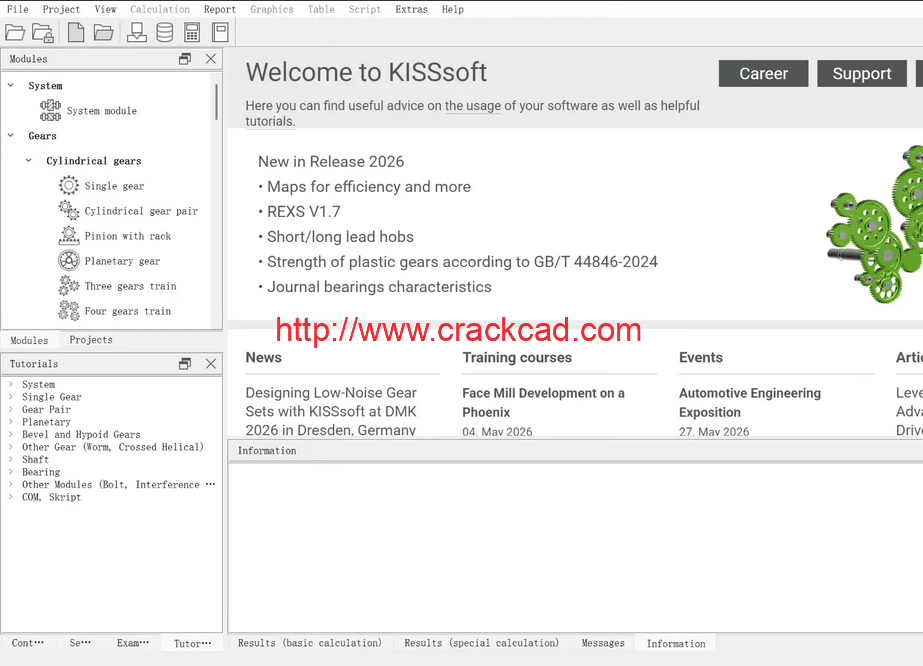Click the Support button
The width and height of the screenshot is (923, 666).
pos(862,74)
